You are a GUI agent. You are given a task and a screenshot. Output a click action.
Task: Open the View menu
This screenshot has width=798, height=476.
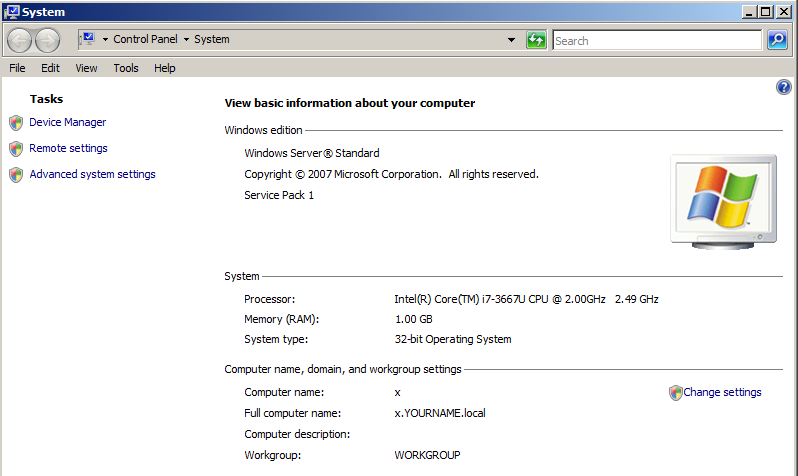(x=87, y=68)
